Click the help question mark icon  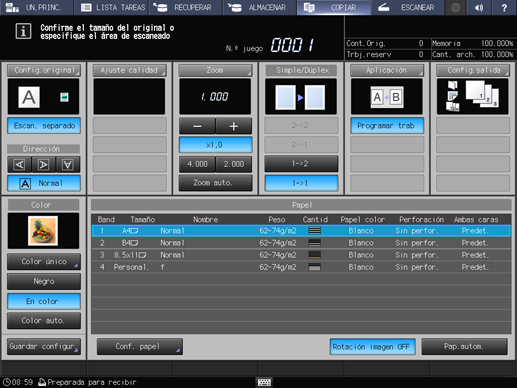tap(504, 7)
